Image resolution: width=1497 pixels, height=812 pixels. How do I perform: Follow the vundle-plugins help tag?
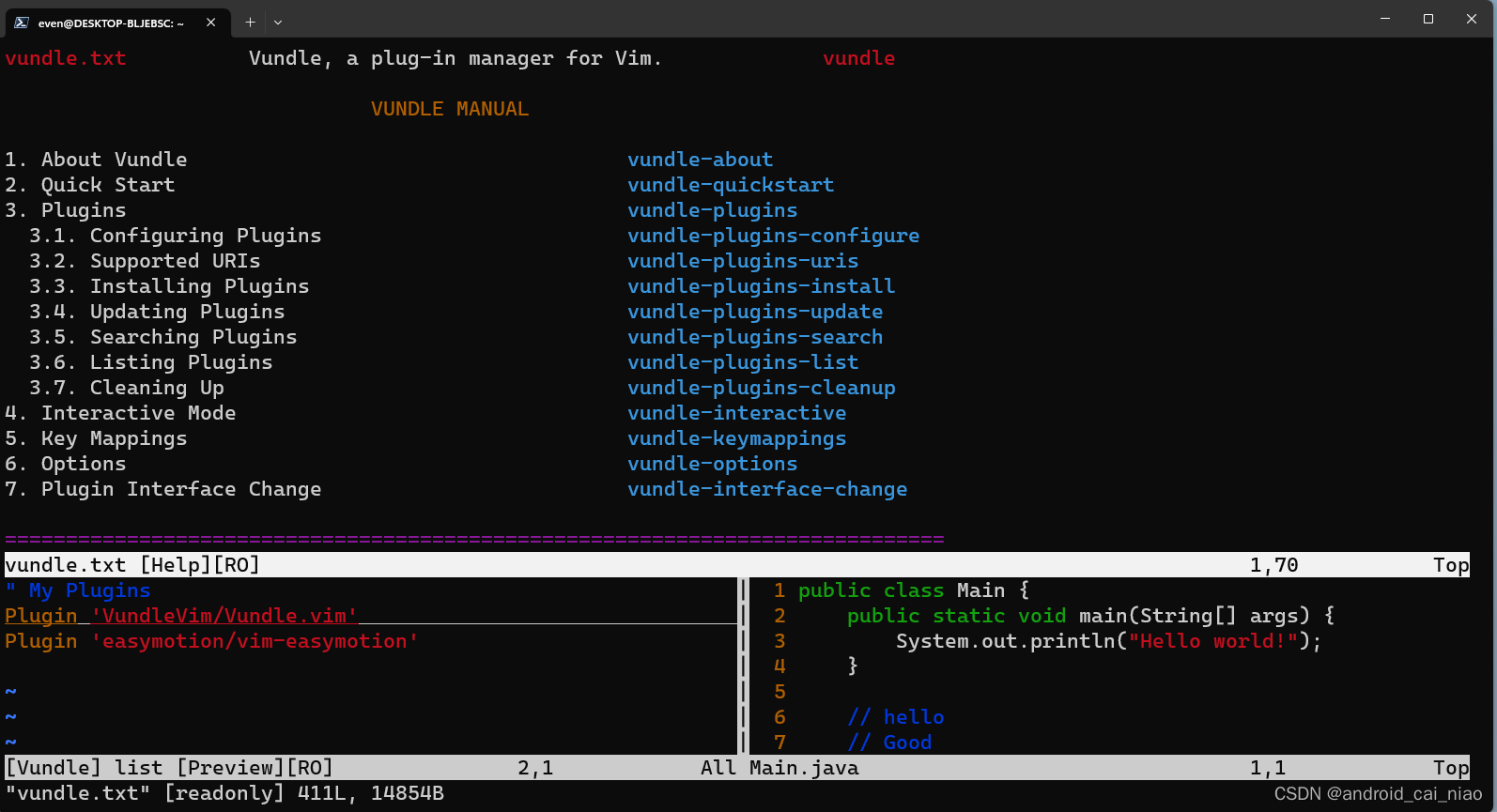tap(713, 210)
